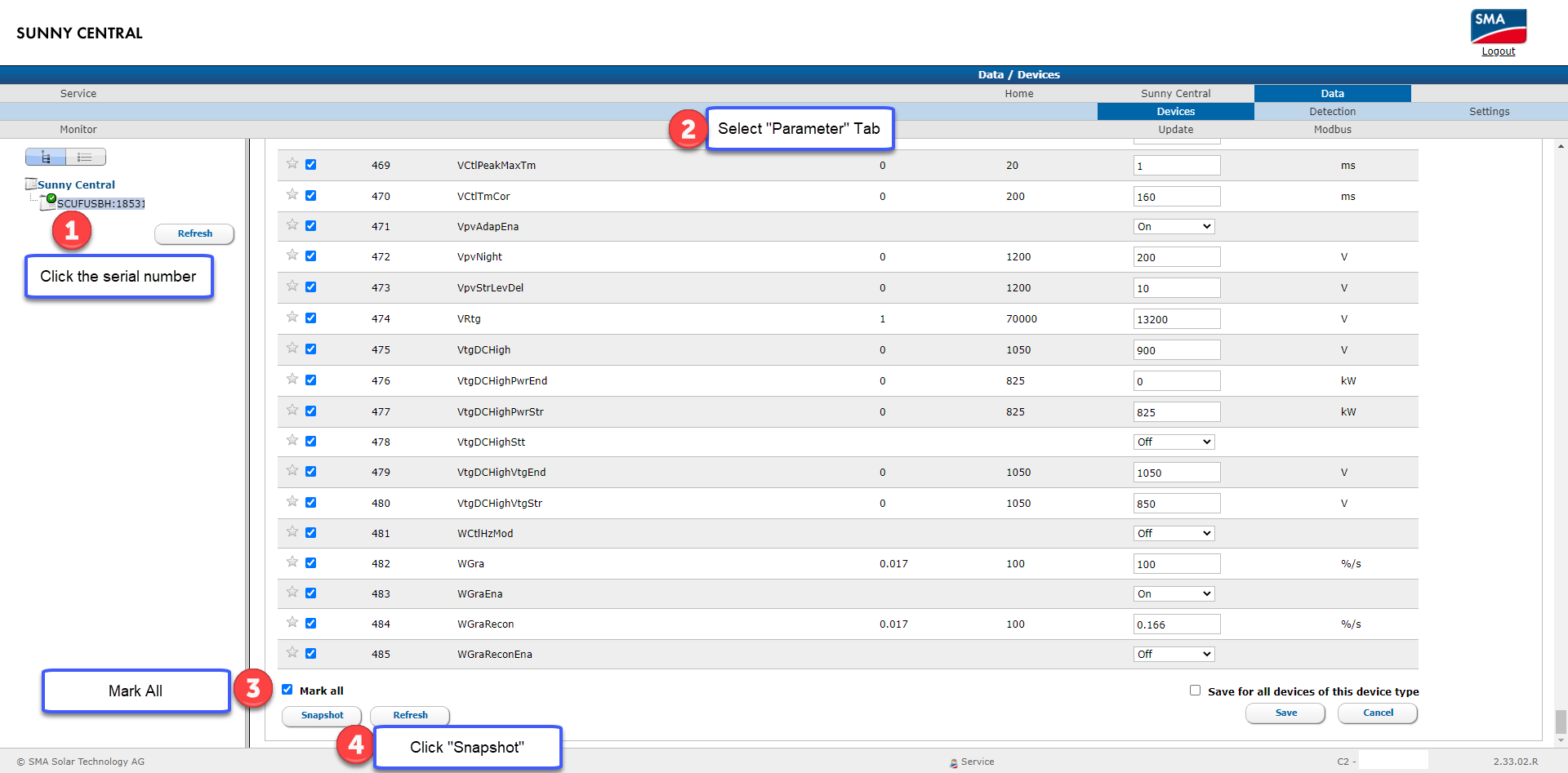
Task: Select the Detection submenu
Action: 1333,111
